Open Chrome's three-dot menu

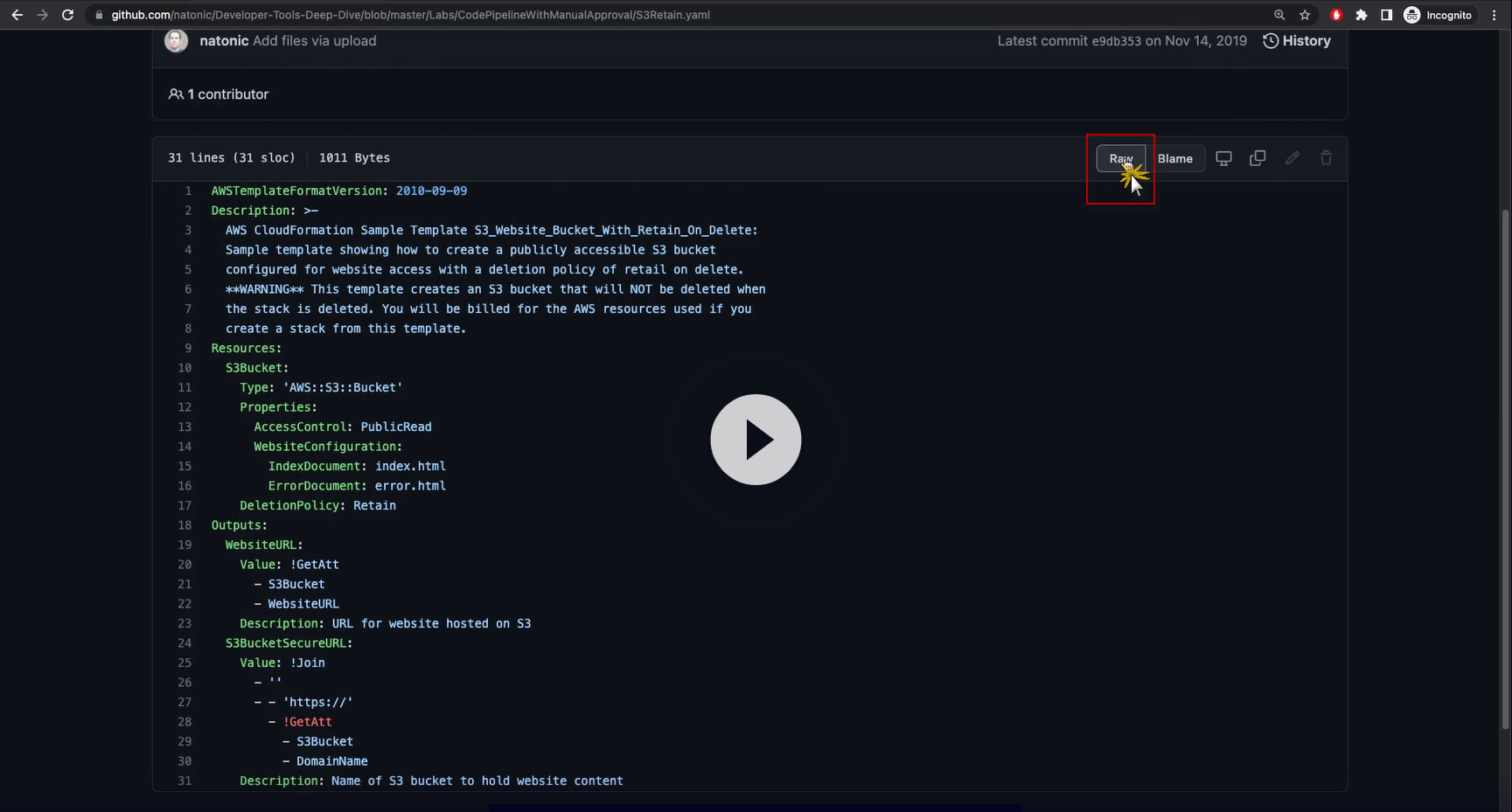click(x=1495, y=15)
